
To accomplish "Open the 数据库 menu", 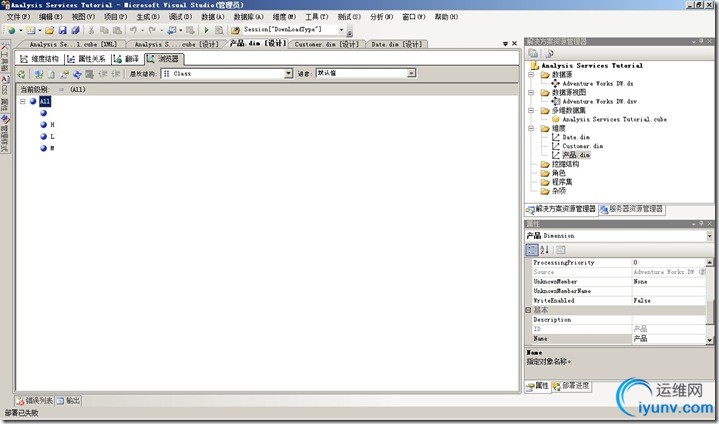I will (x=249, y=17).
